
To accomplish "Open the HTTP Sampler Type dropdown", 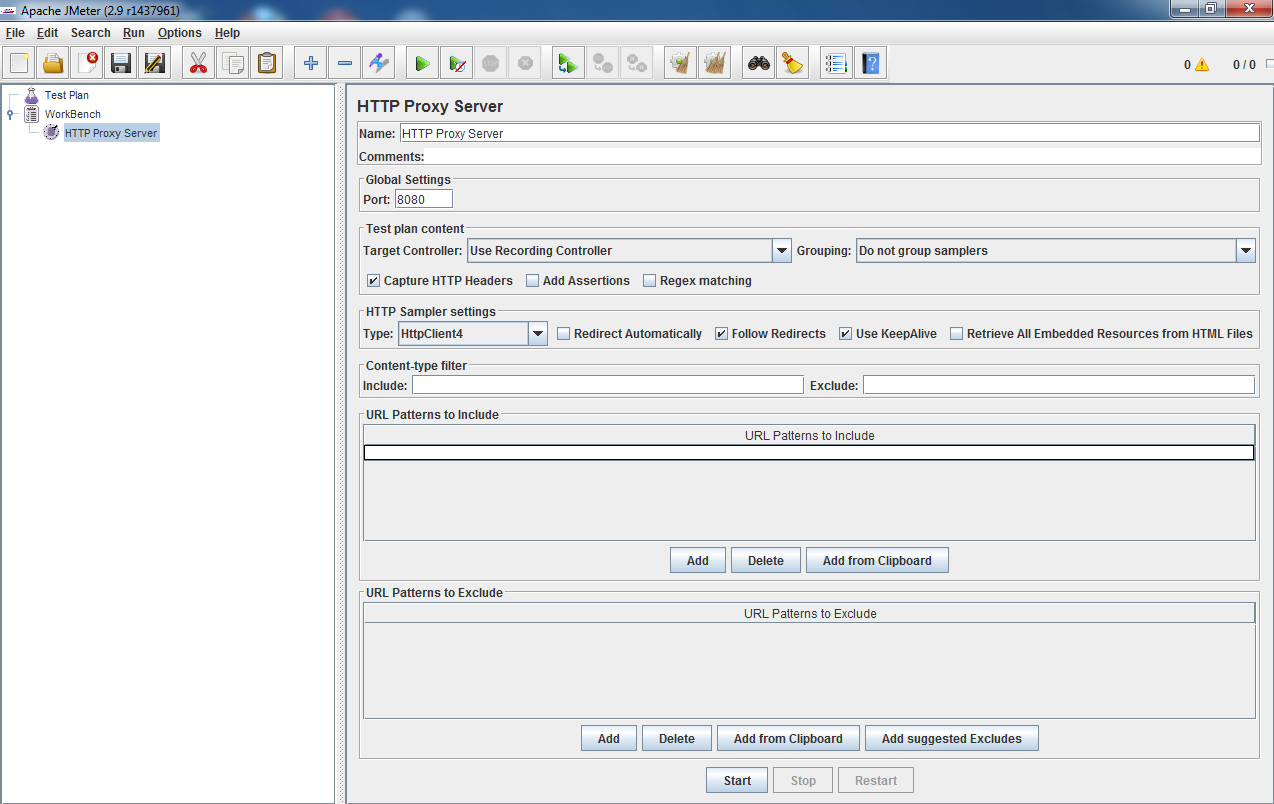I will pos(538,334).
